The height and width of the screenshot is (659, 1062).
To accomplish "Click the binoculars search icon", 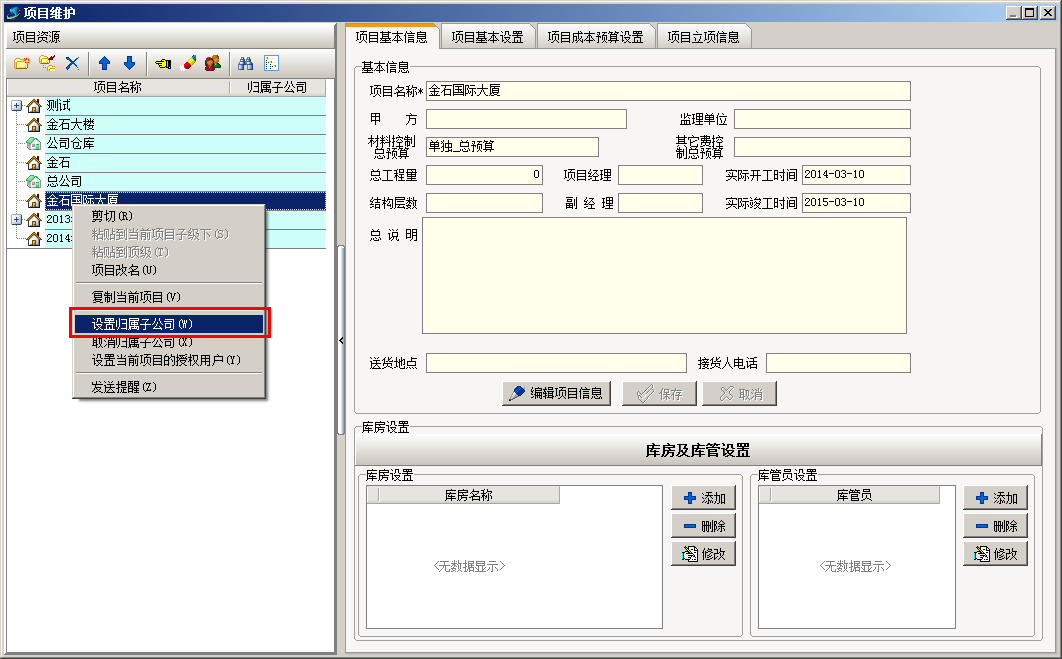I will (246, 62).
